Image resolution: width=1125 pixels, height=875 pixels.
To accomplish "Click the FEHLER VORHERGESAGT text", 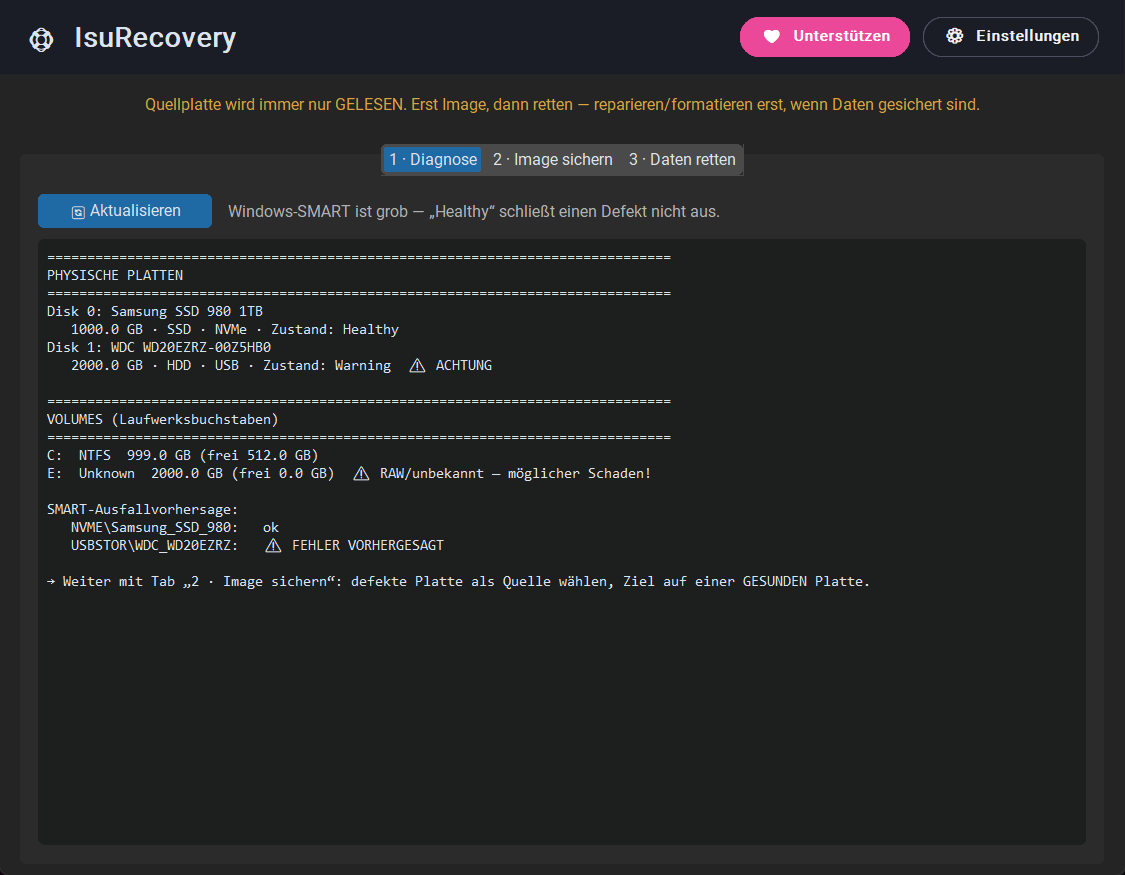I will pos(367,545).
